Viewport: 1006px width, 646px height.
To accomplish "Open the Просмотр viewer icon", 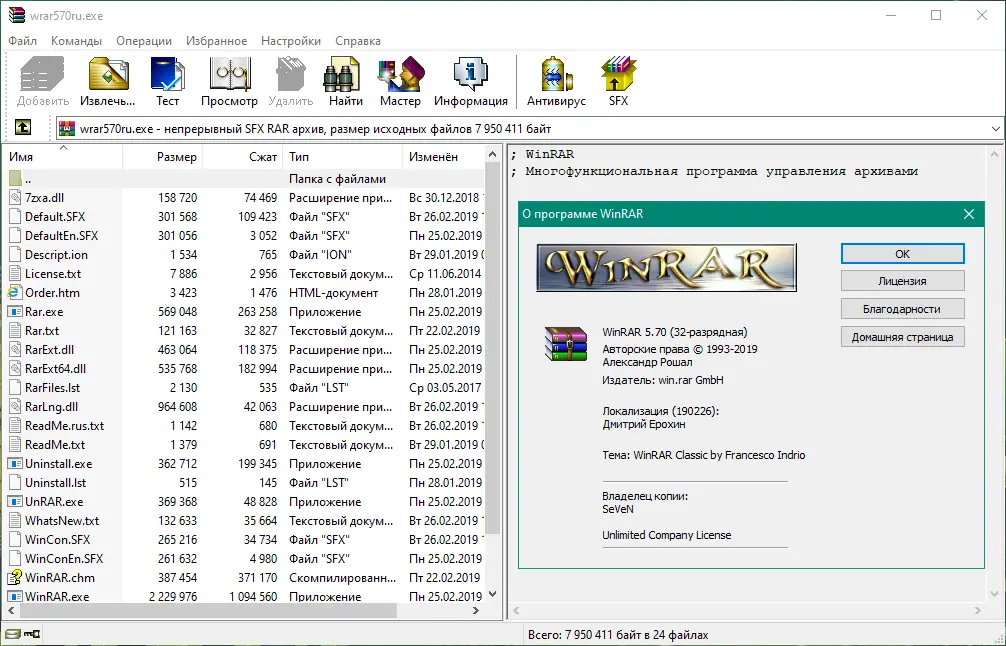I will (x=229, y=74).
